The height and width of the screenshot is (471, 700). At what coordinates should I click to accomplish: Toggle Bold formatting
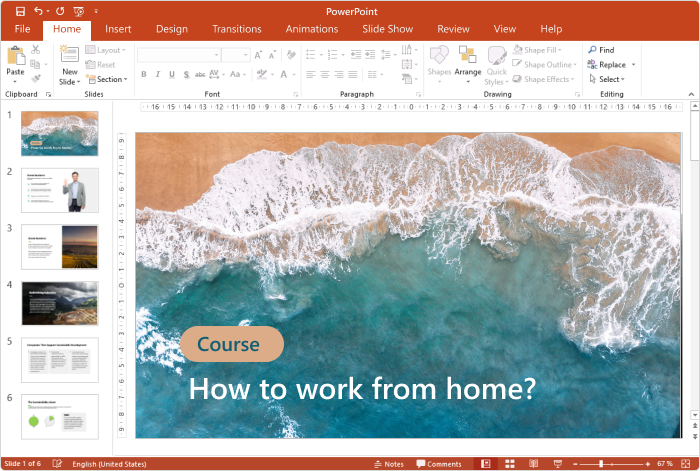[144, 75]
